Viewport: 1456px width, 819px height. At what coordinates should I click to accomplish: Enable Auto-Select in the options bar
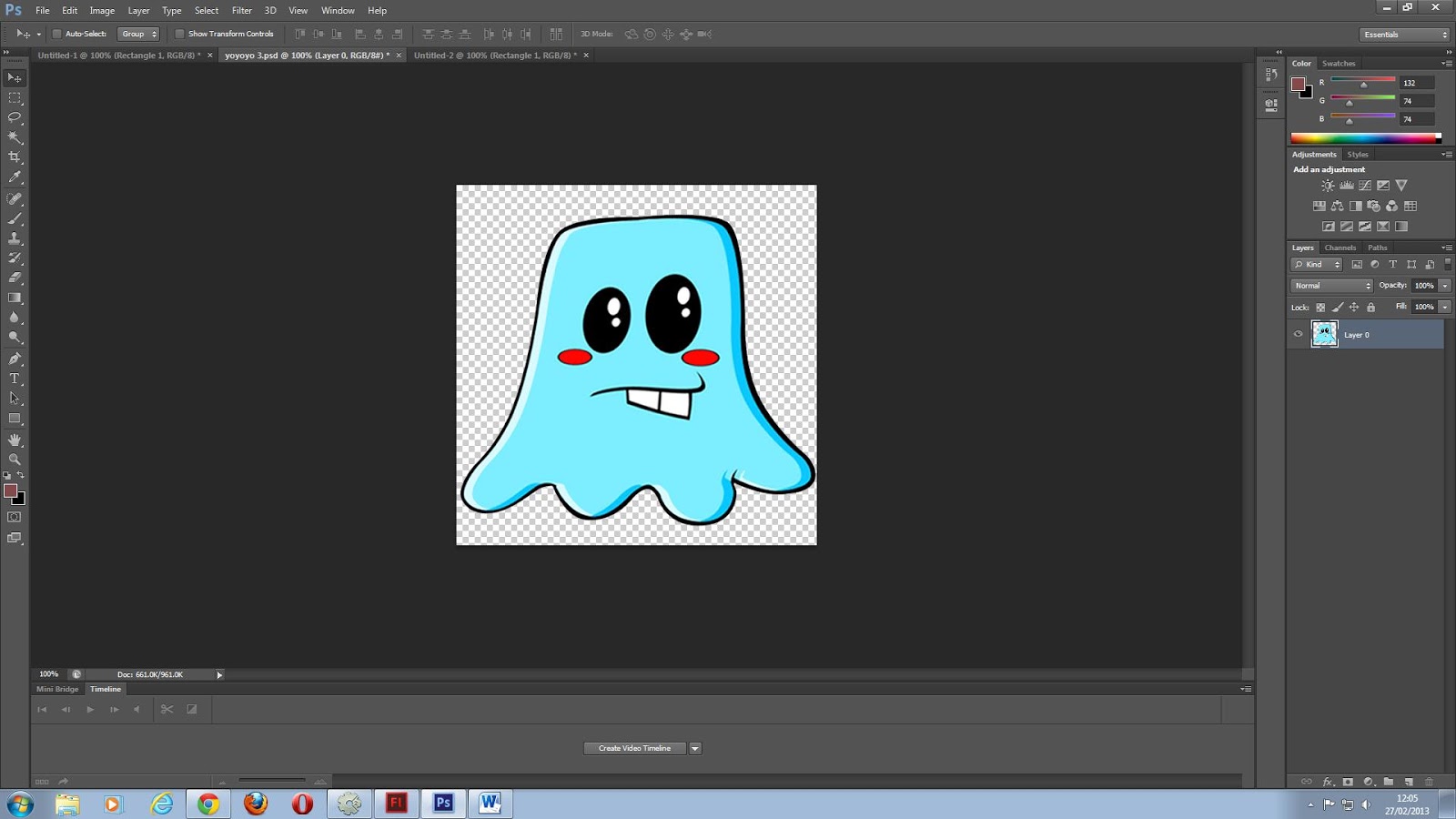[56, 33]
